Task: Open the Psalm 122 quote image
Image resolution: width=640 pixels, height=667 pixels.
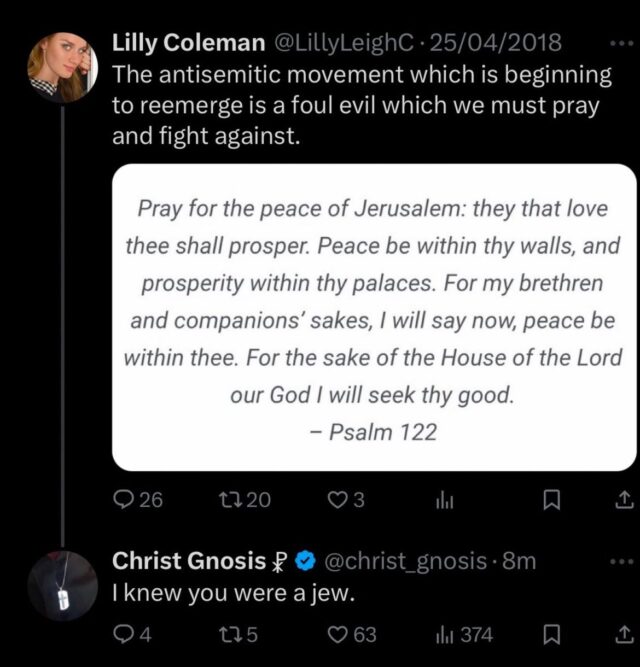Action: click(x=373, y=317)
